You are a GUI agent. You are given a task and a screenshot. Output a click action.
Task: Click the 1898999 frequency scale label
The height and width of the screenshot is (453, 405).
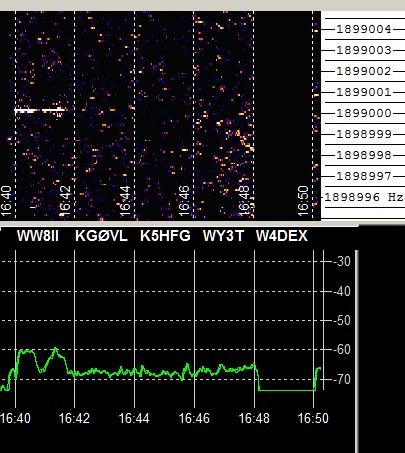pos(364,134)
